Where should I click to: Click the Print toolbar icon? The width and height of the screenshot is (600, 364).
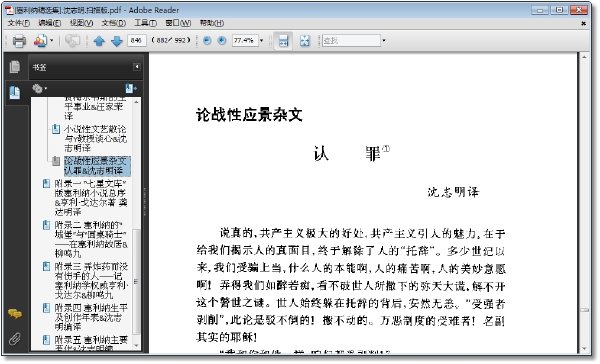[x=19, y=41]
